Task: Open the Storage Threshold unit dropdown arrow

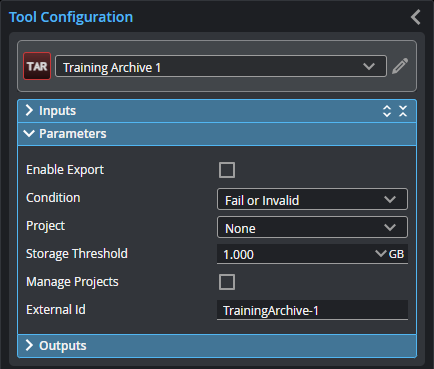Action: coord(380,254)
